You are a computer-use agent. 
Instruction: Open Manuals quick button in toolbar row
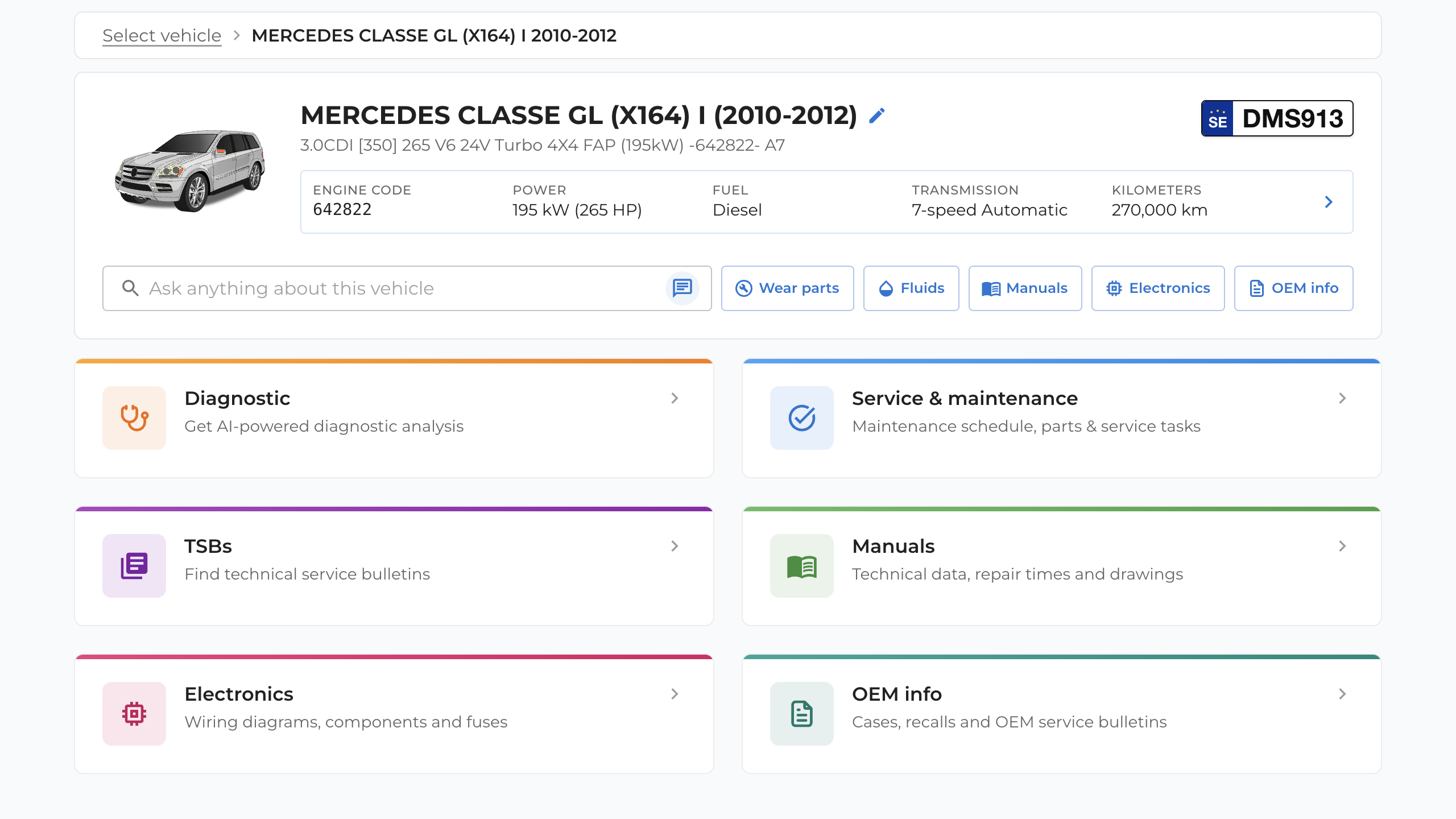tap(1025, 288)
